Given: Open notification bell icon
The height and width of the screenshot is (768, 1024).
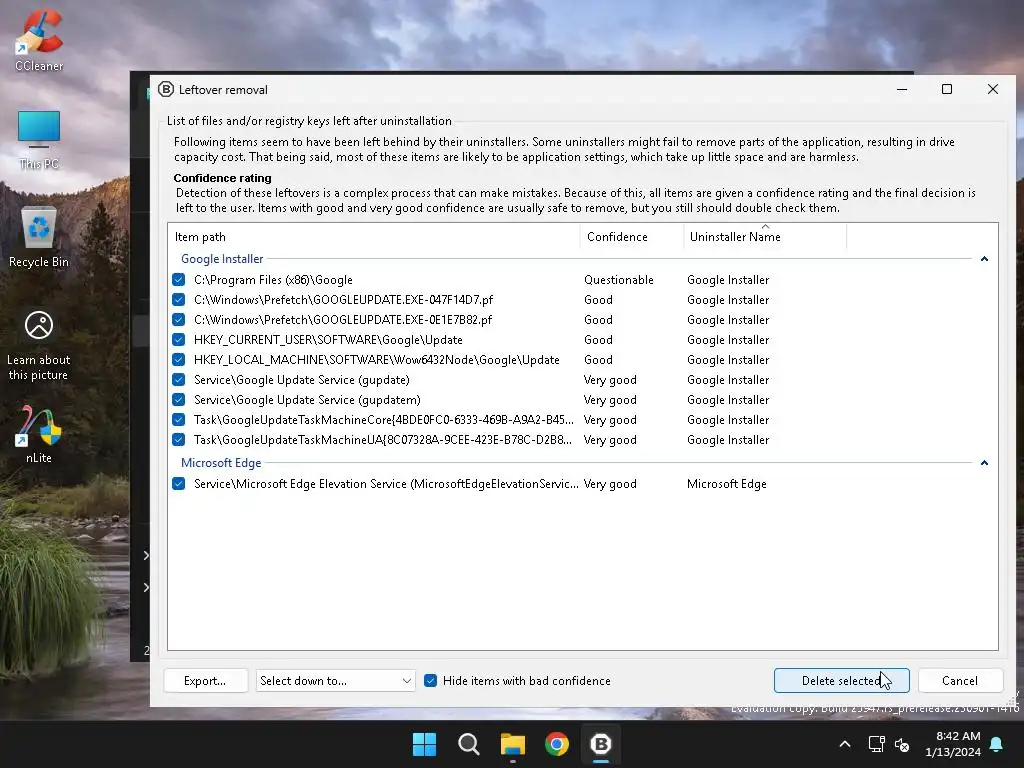Looking at the screenshot, I should pos(997,744).
